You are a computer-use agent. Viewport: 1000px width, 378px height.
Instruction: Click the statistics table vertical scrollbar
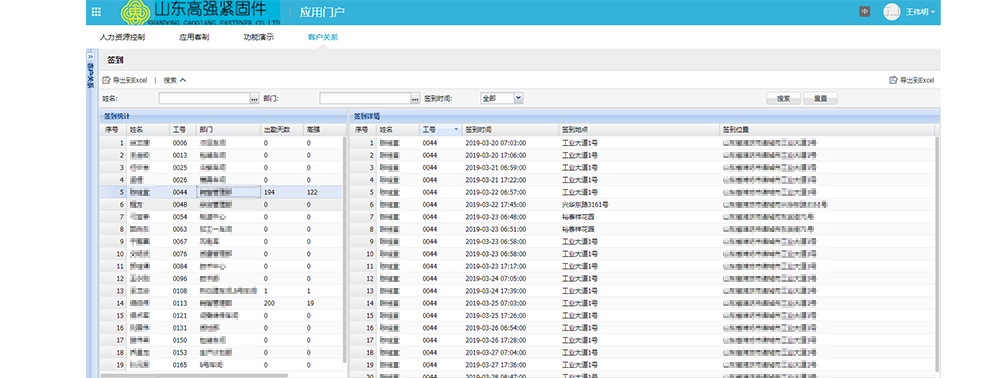tap(345, 249)
